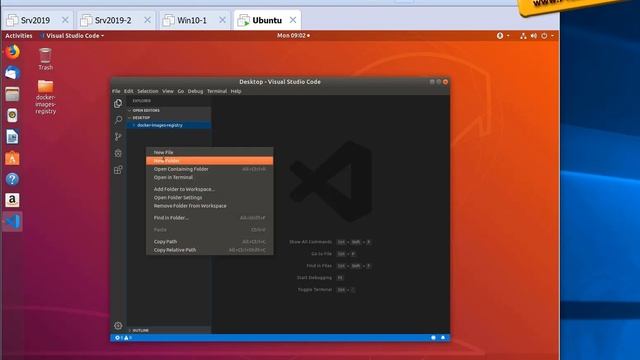Expand the docker-images-registry folder
Viewport: 640px width, 360px height.
click(169, 125)
